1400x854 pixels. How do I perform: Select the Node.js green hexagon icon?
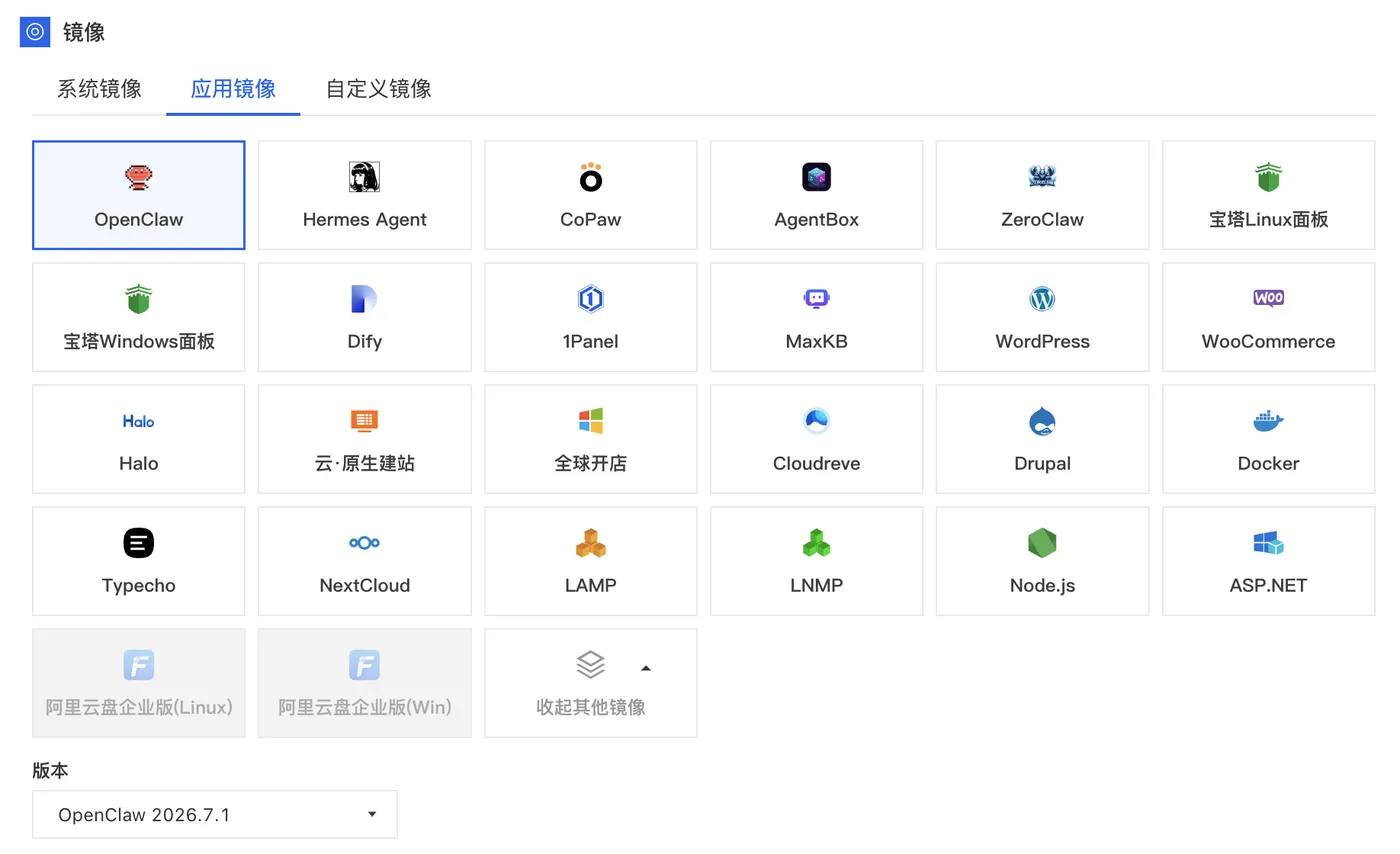(x=1042, y=543)
